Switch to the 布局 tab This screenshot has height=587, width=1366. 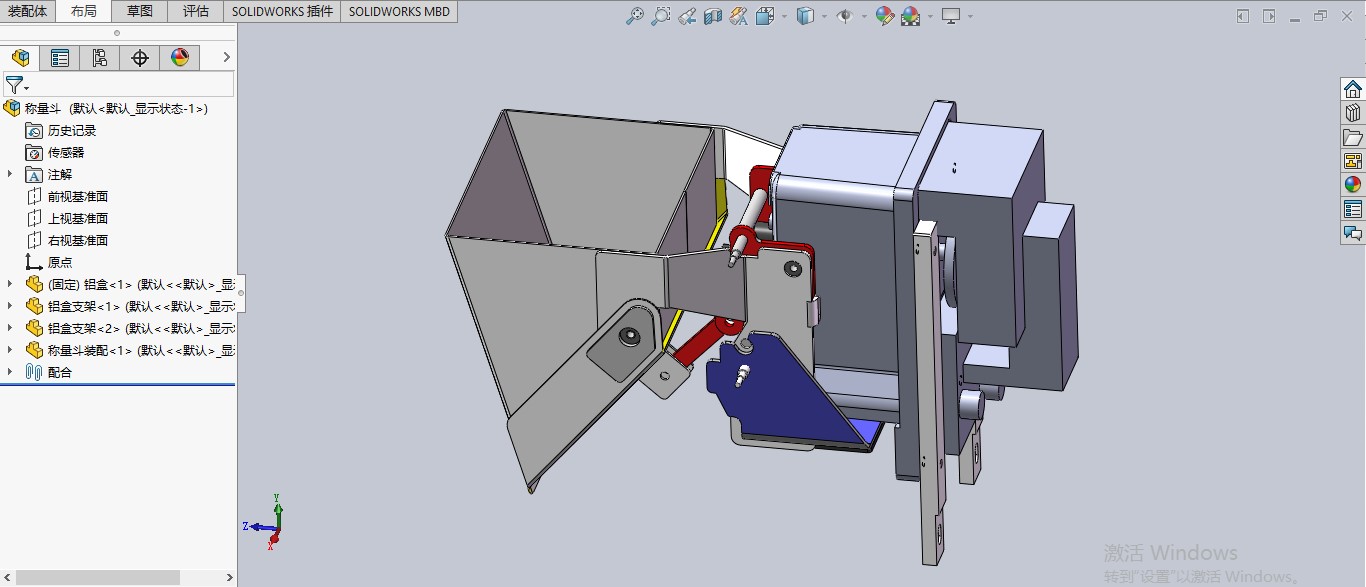pos(84,12)
